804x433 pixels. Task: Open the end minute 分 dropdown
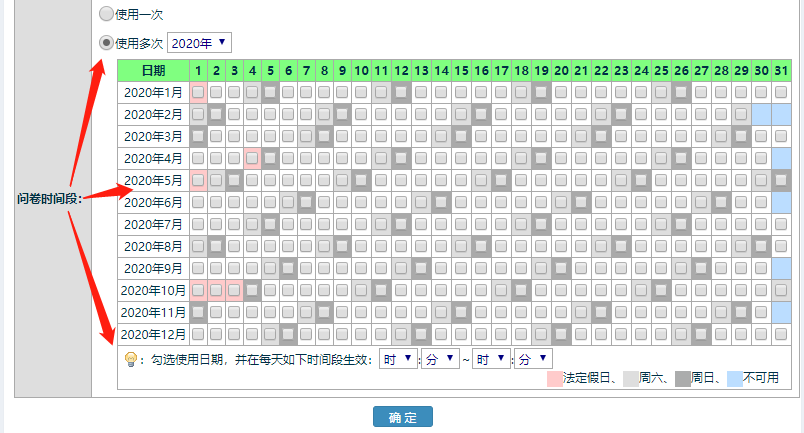[531, 358]
